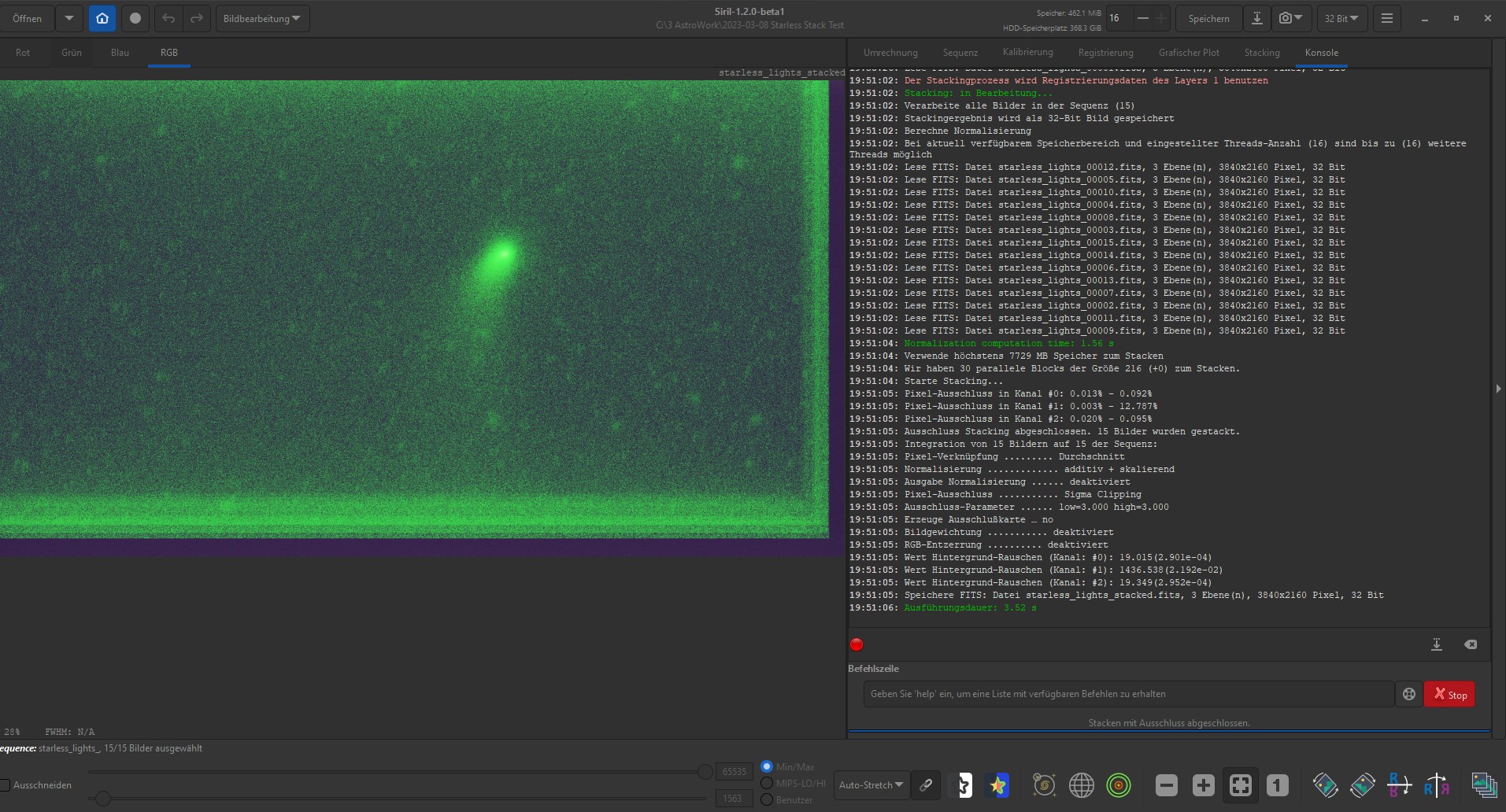This screenshot has width=1506, height=812.
Task: Open the Auto-Stretch display mode dropdown
Action: [x=871, y=784]
